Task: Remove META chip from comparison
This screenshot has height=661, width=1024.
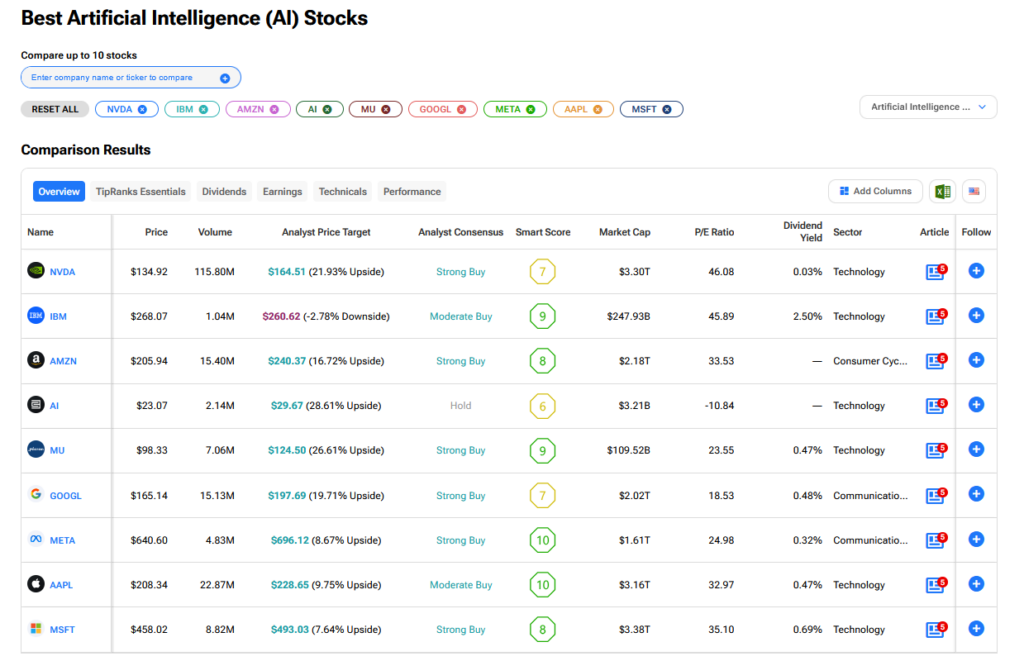Action: (x=531, y=109)
